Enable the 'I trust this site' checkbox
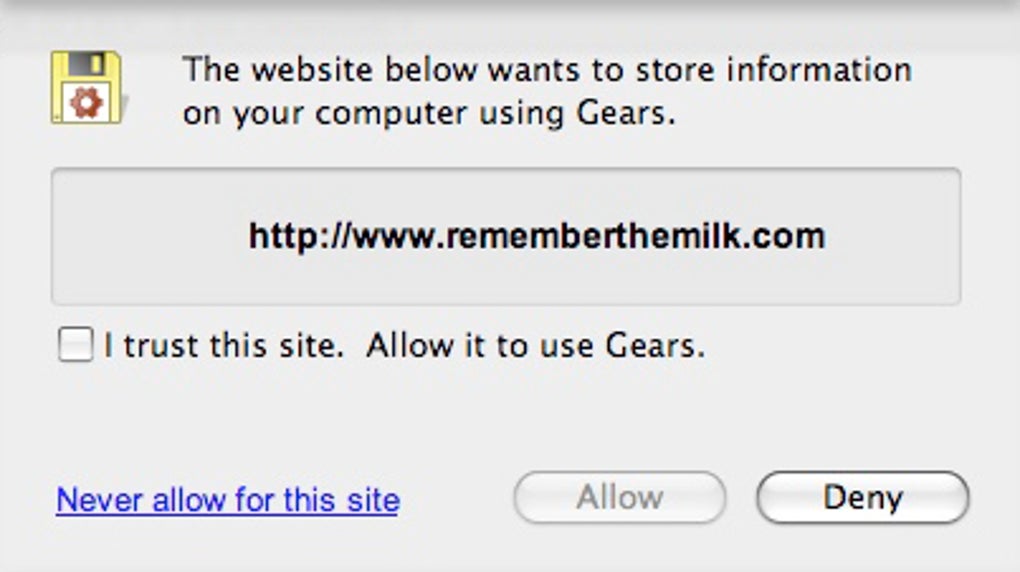Image resolution: width=1020 pixels, height=572 pixels. click(x=75, y=346)
